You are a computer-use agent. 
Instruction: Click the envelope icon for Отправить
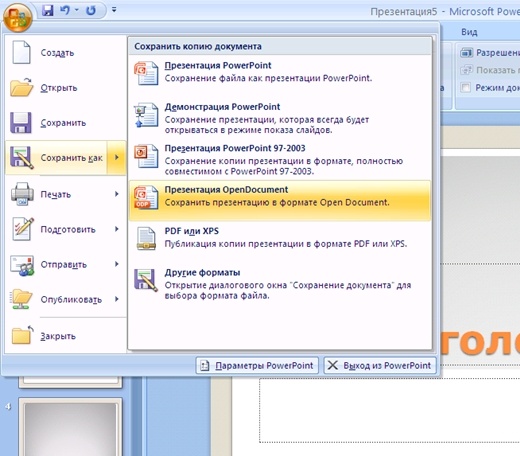(x=22, y=265)
